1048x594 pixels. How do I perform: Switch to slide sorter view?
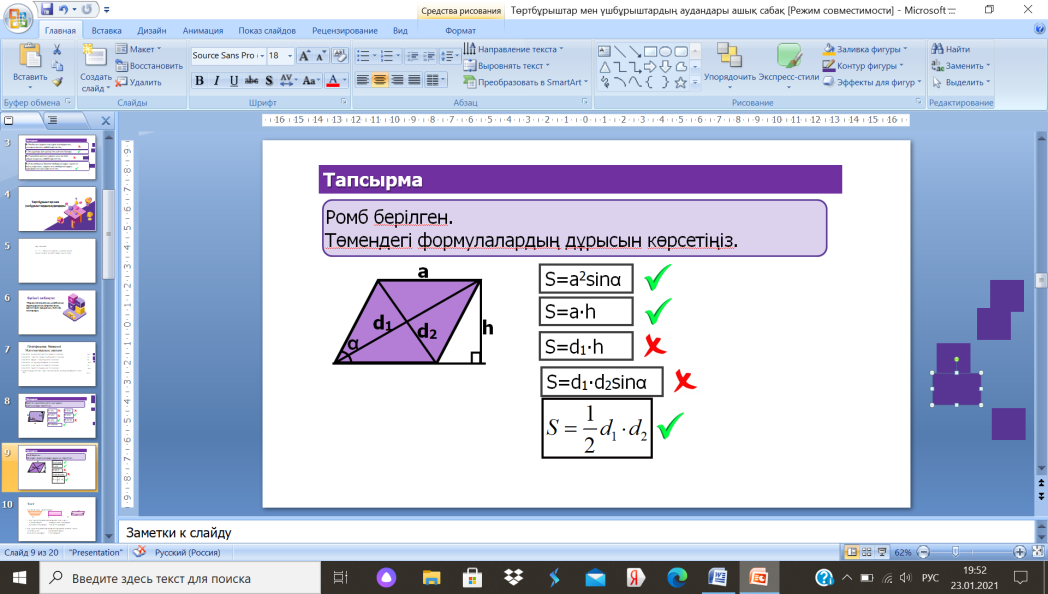coord(867,552)
